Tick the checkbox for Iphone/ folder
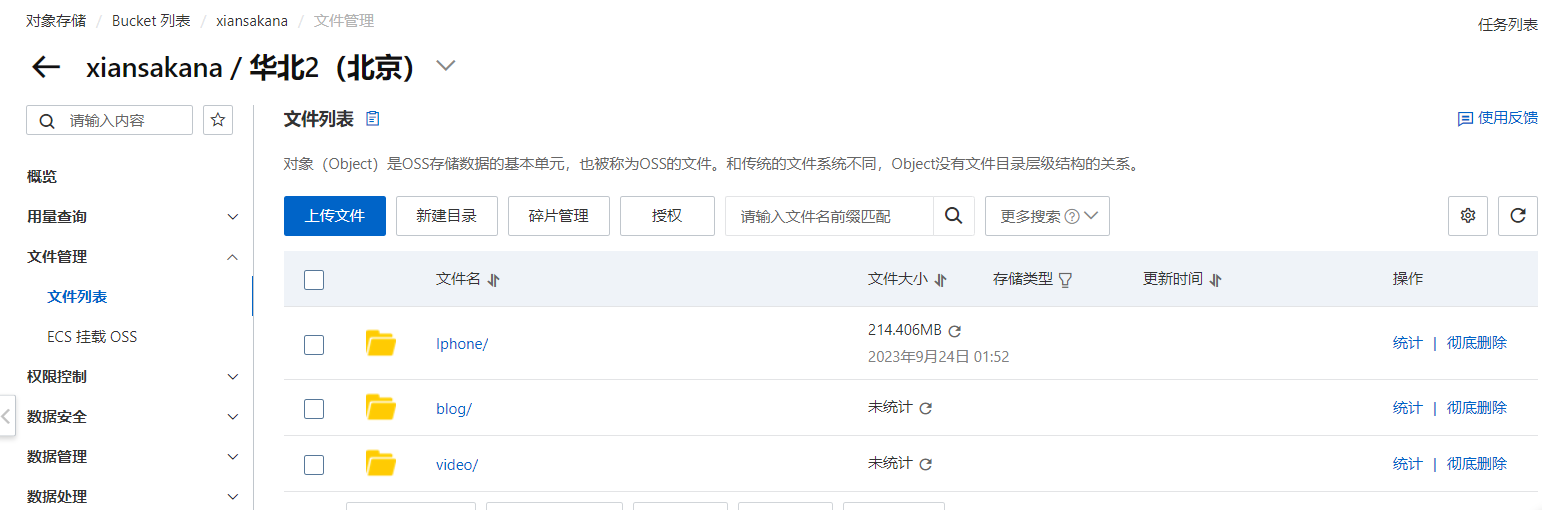1542x510 pixels. (x=314, y=344)
